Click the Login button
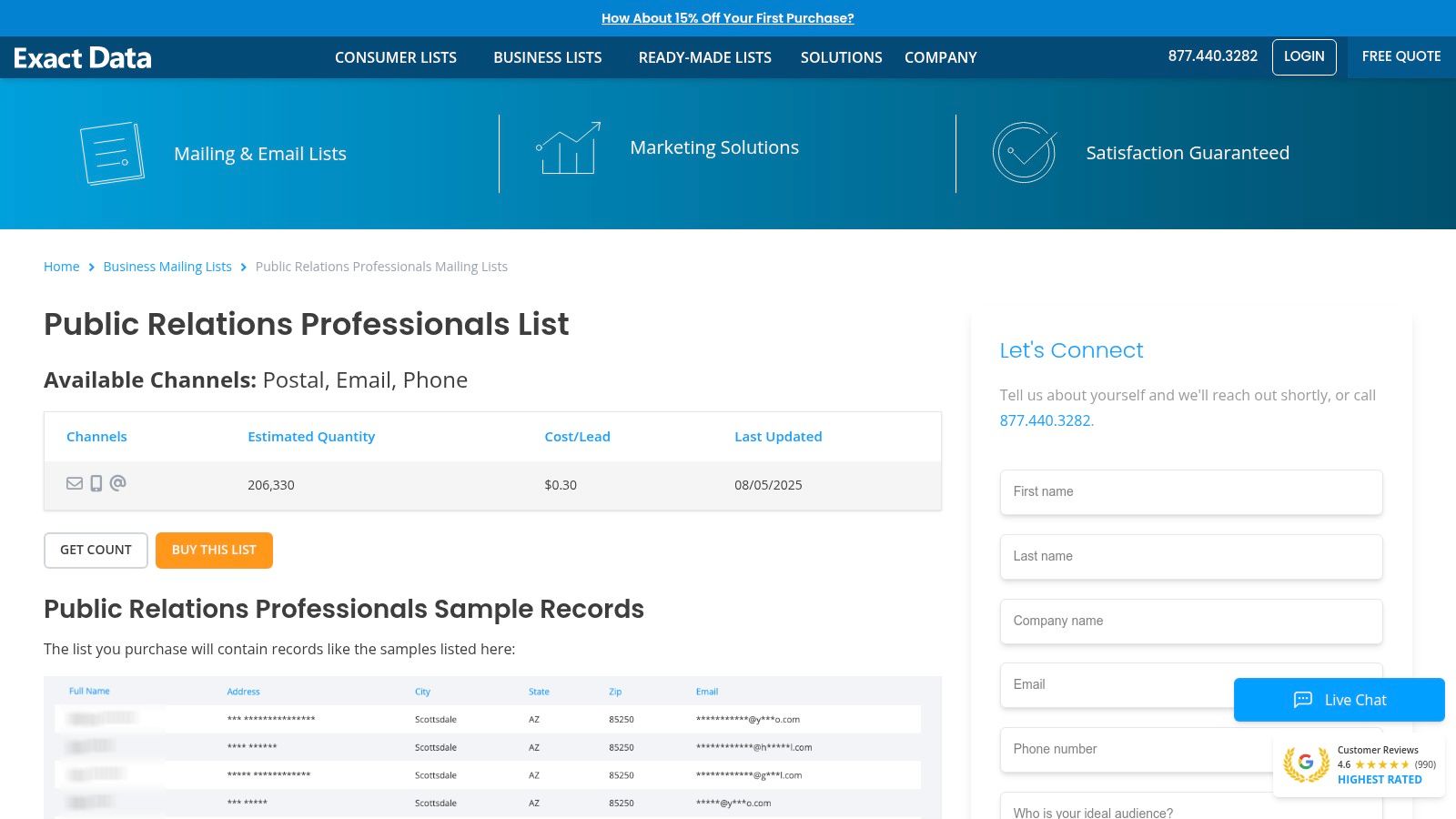Image resolution: width=1456 pixels, height=819 pixels. 1304,56
